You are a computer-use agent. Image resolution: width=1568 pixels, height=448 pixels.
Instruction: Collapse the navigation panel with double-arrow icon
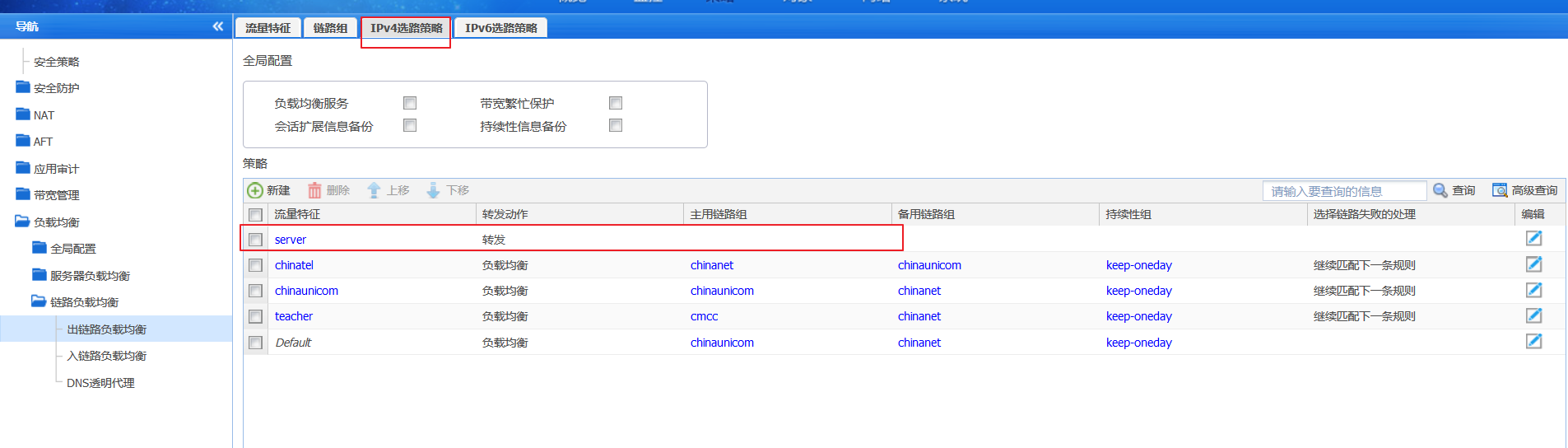click(x=217, y=26)
